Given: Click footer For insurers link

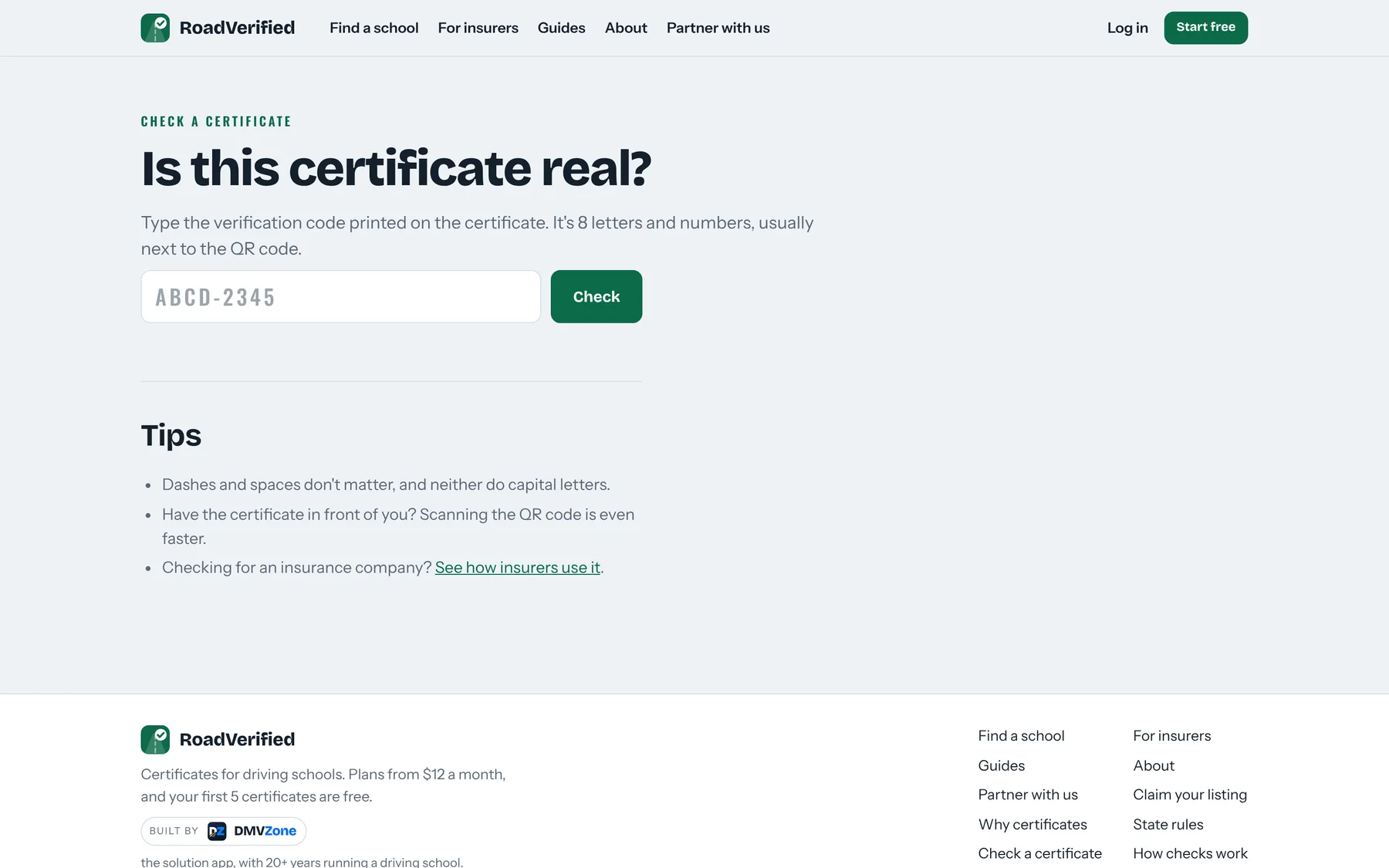Looking at the screenshot, I should pos(1171,735).
